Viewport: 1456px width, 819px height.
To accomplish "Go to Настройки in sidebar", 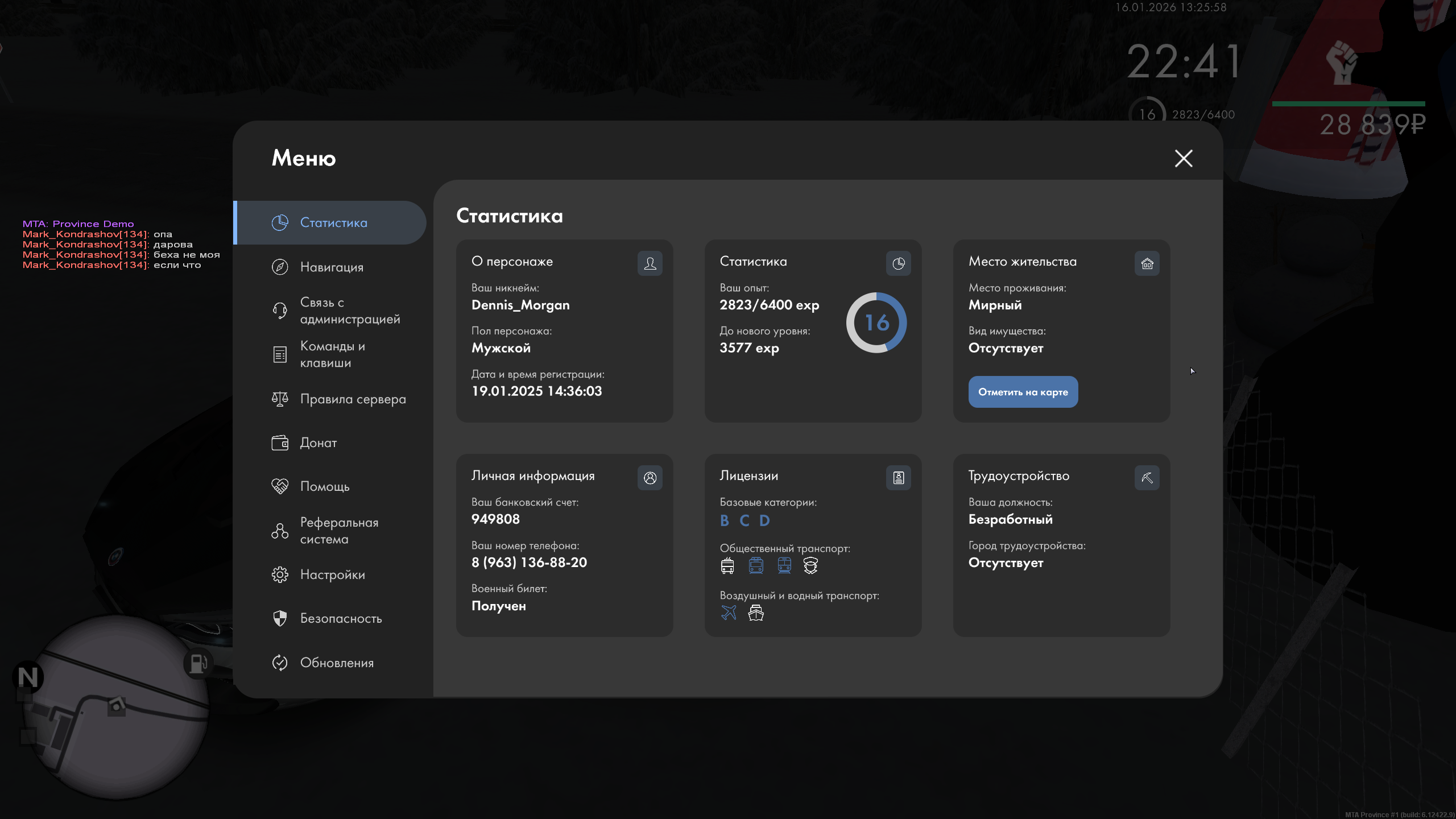I will [332, 574].
